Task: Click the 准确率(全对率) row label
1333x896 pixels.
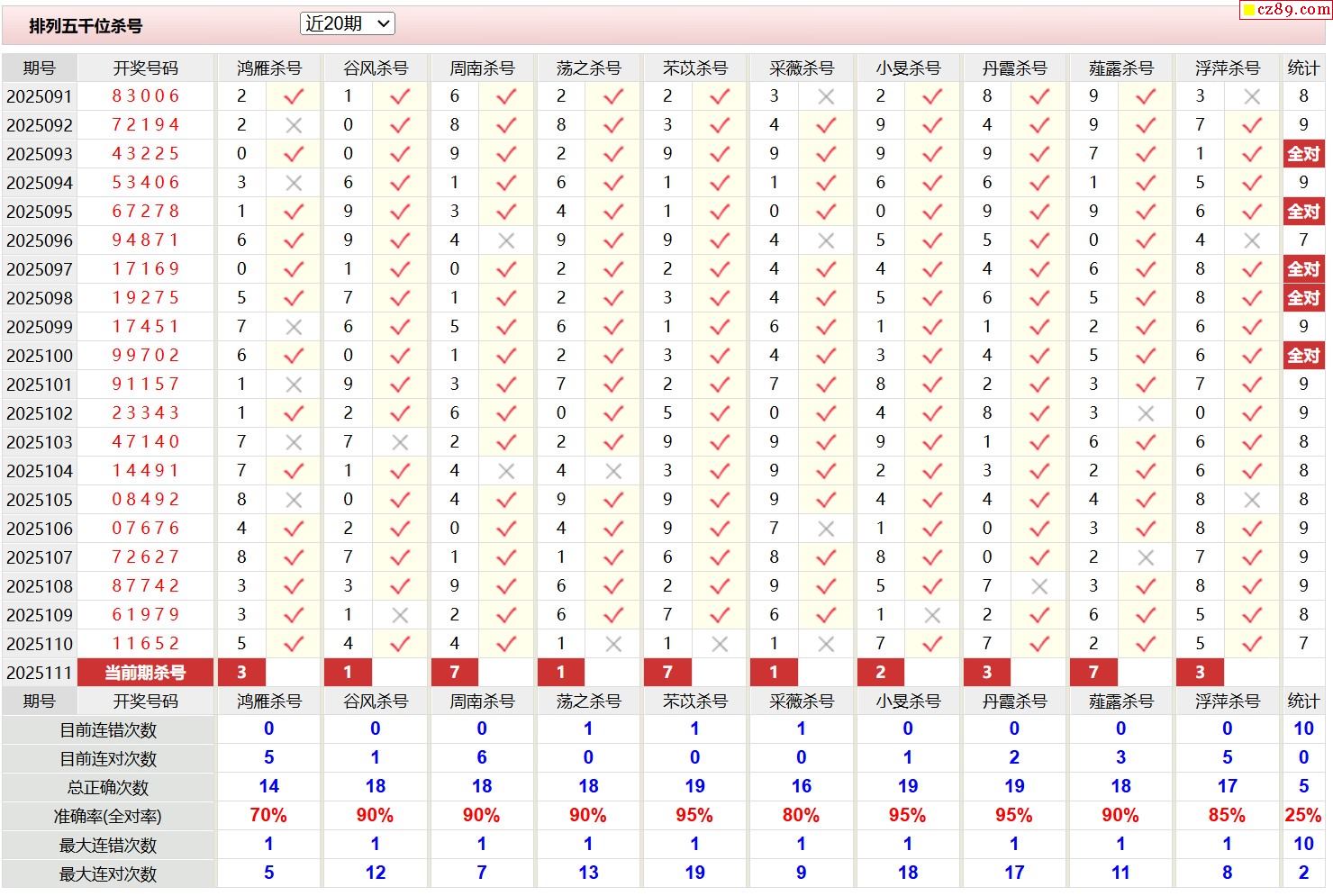Action: pyautogui.click(x=108, y=817)
